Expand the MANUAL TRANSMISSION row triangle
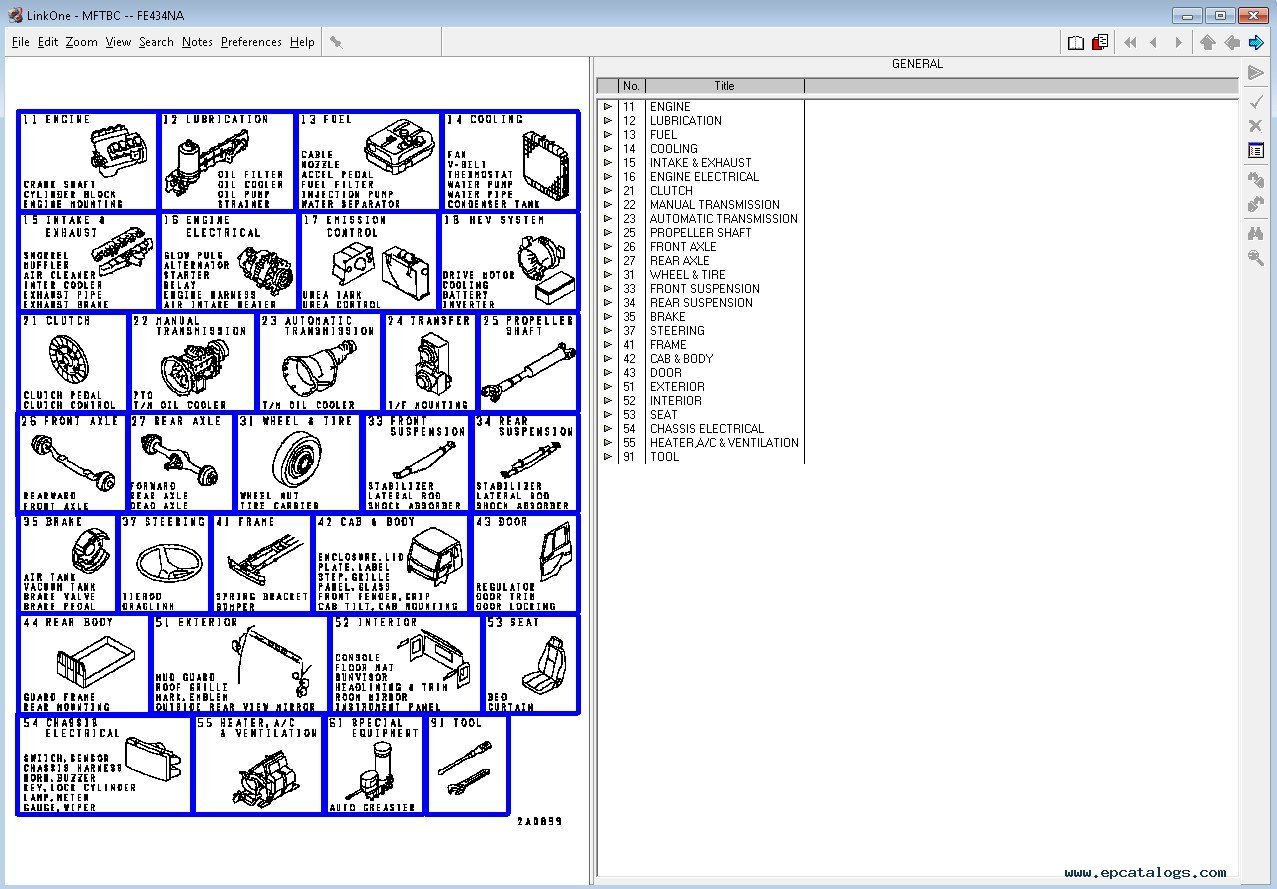The height and width of the screenshot is (889, 1277). (x=607, y=205)
